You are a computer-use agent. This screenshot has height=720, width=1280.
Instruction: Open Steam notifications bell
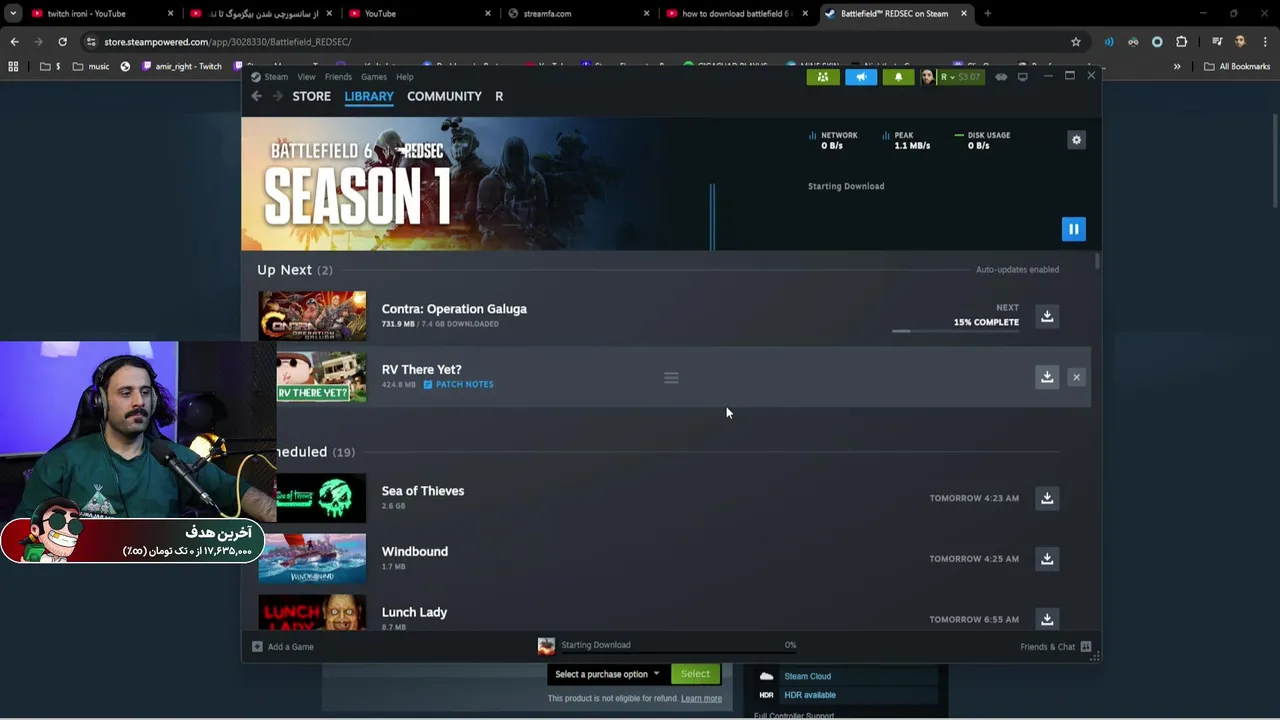pos(898,77)
